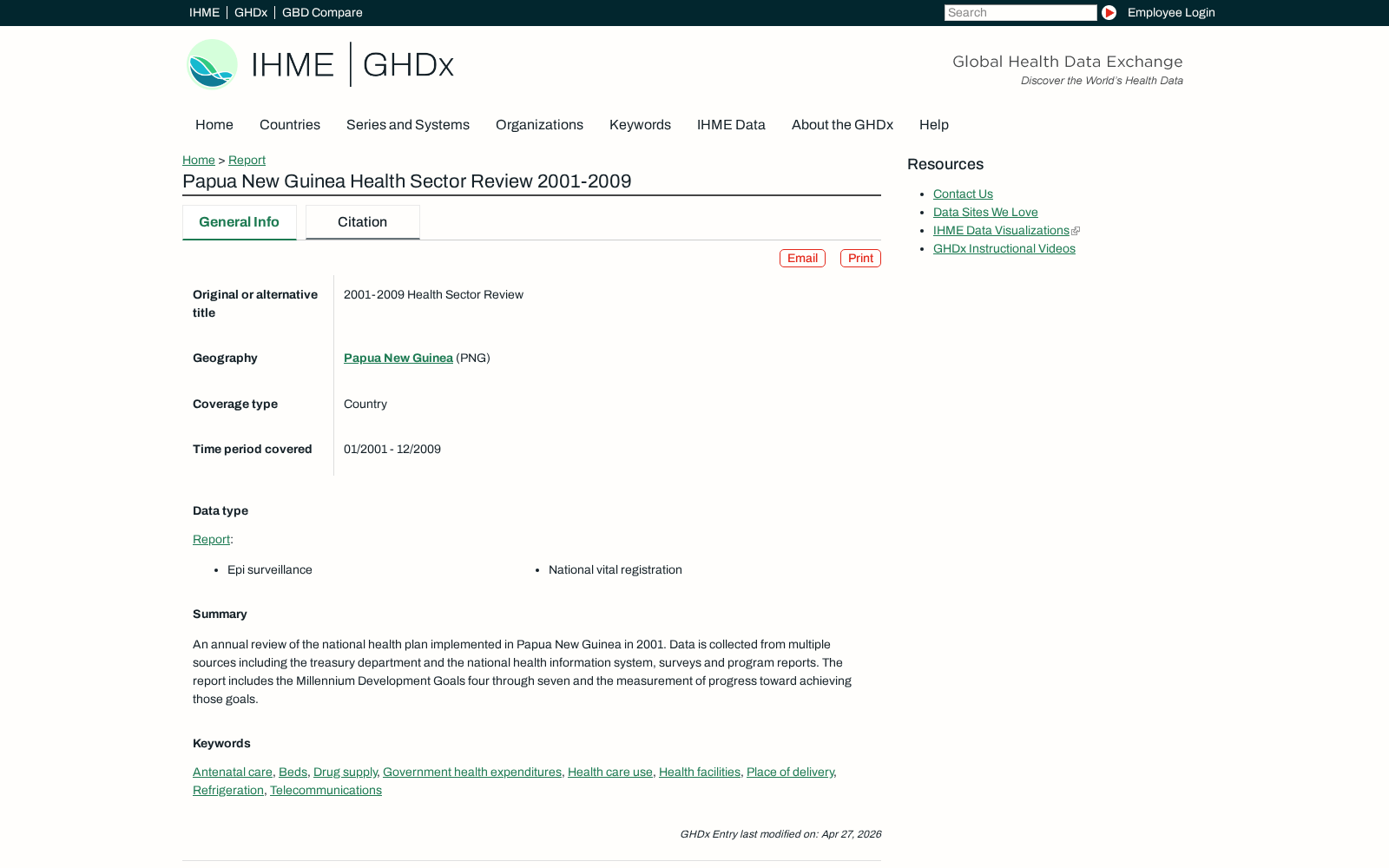Viewport: 1389px width, 868px height.
Task: Open Employee Login link
Action: 1171,12
